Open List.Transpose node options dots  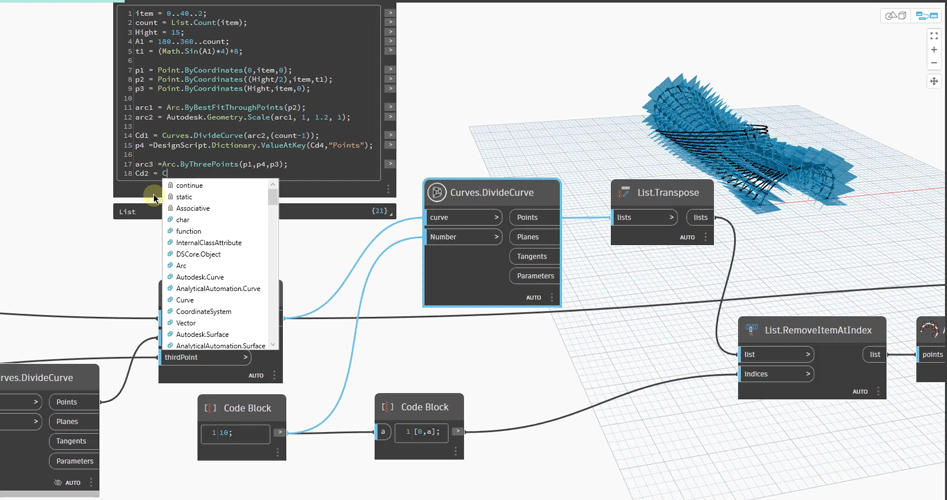point(705,237)
